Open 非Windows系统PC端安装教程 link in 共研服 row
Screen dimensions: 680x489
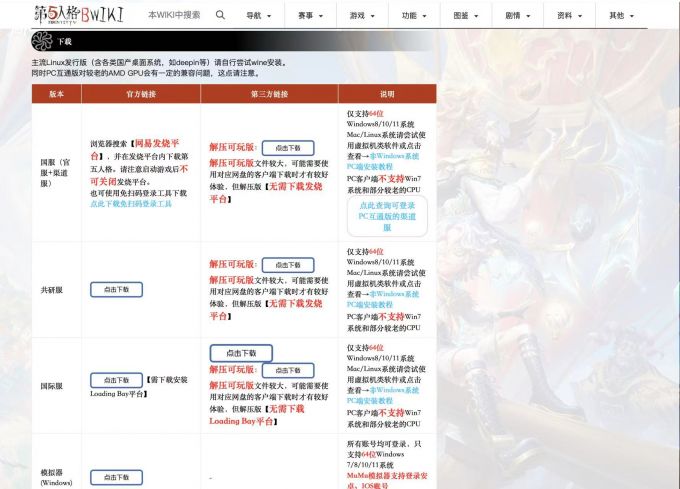(383, 299)
